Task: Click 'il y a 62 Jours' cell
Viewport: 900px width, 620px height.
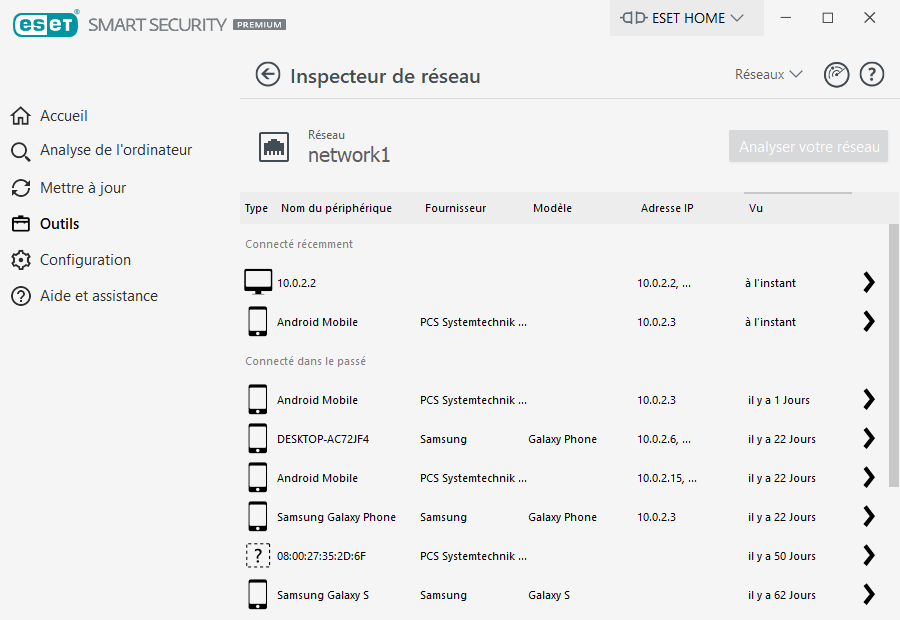Action: 781,595
